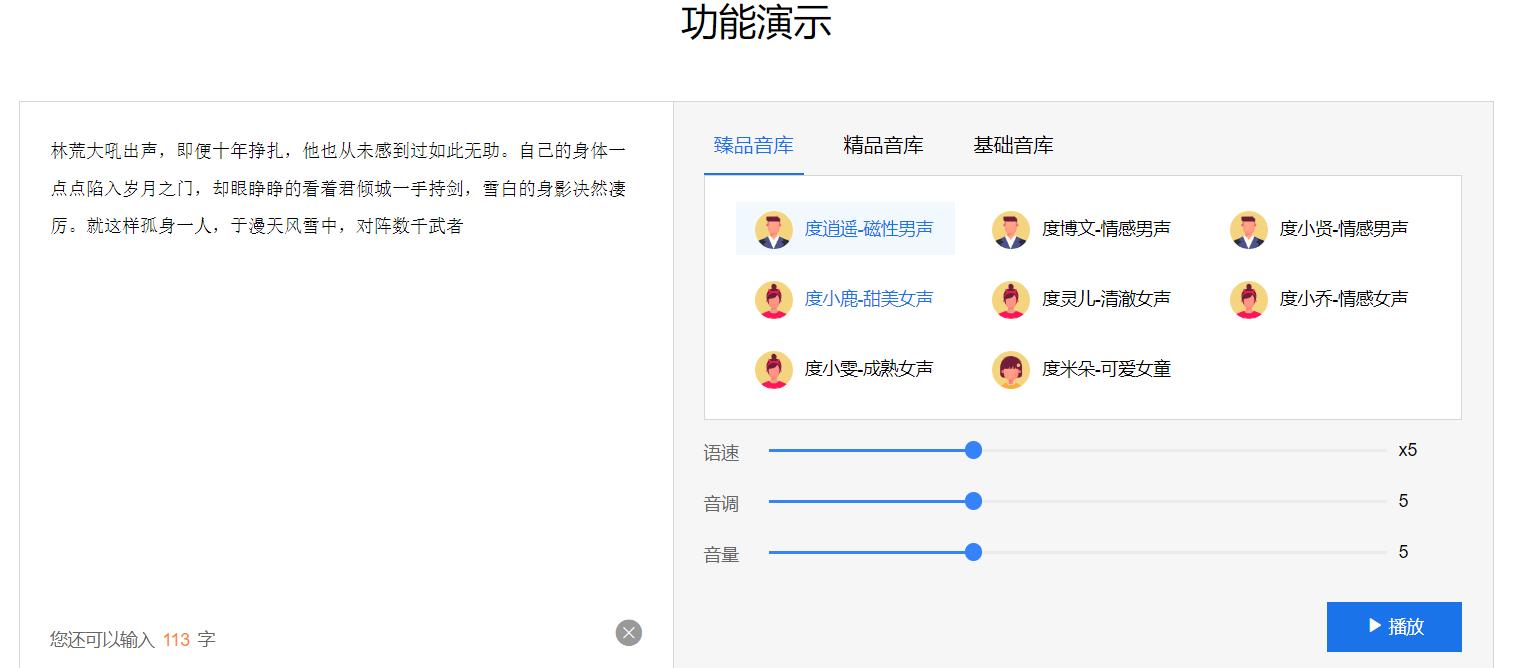Switch to the 精品音库 tab

pos(883,145)
